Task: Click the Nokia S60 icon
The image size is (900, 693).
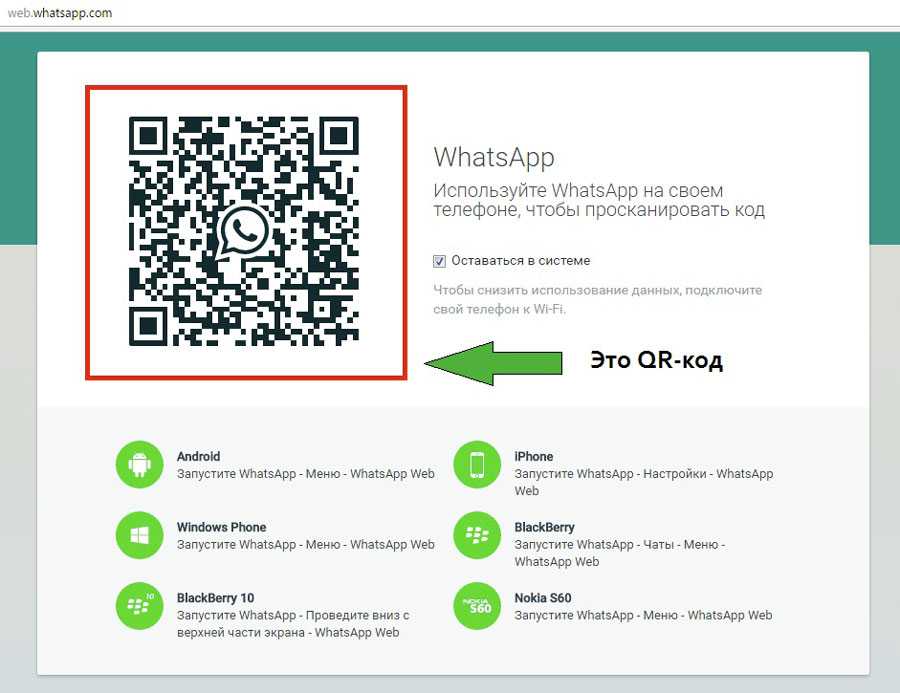Action: coord(477,606)
